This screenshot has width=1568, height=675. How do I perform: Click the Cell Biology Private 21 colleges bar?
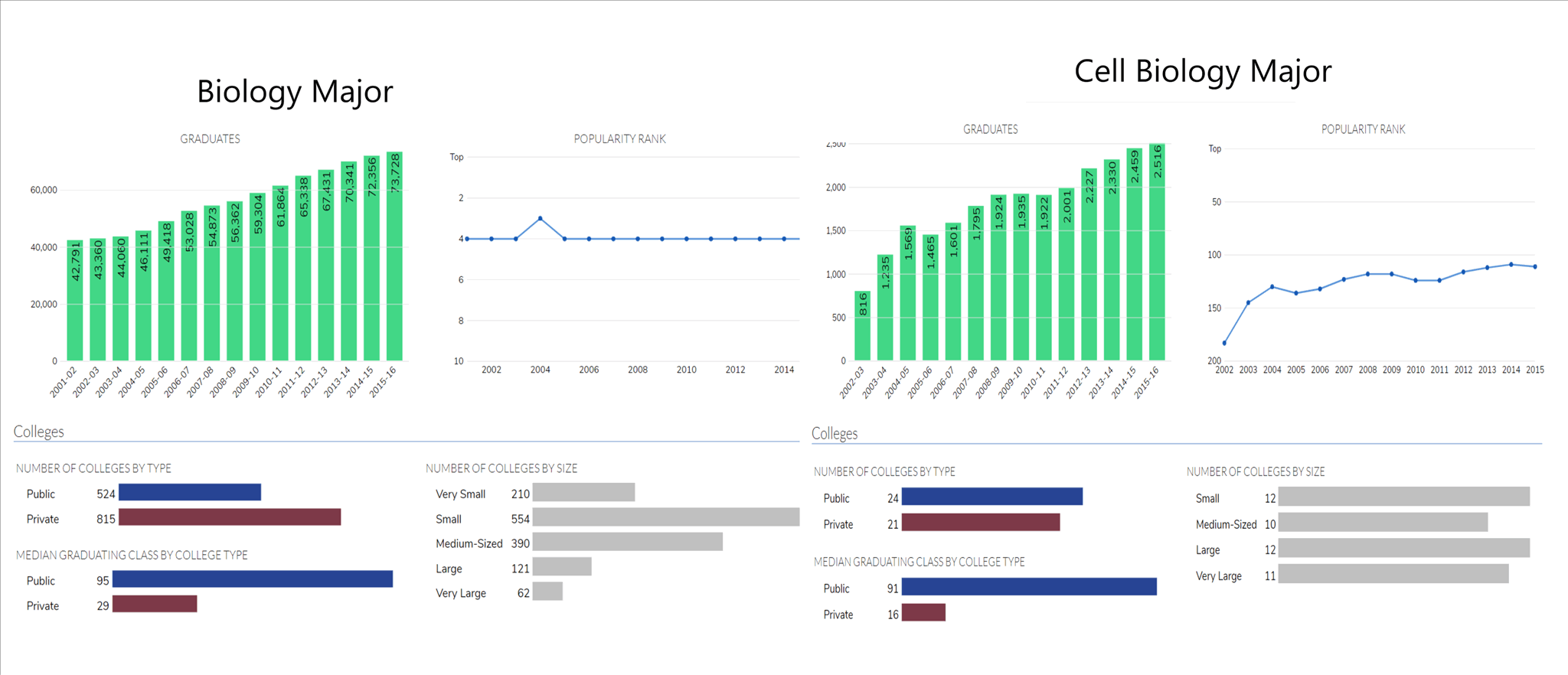[981, 522]
